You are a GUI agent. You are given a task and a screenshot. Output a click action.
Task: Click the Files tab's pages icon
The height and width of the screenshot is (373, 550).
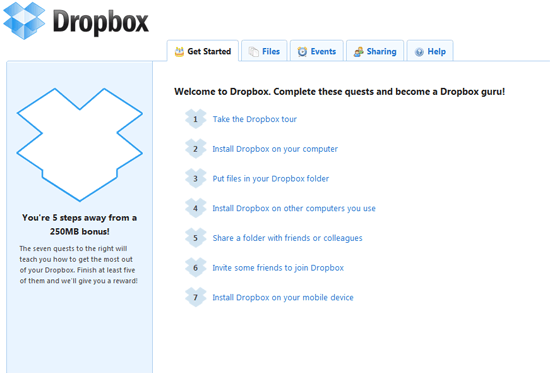pyautogui.click(x=254, y=52)
